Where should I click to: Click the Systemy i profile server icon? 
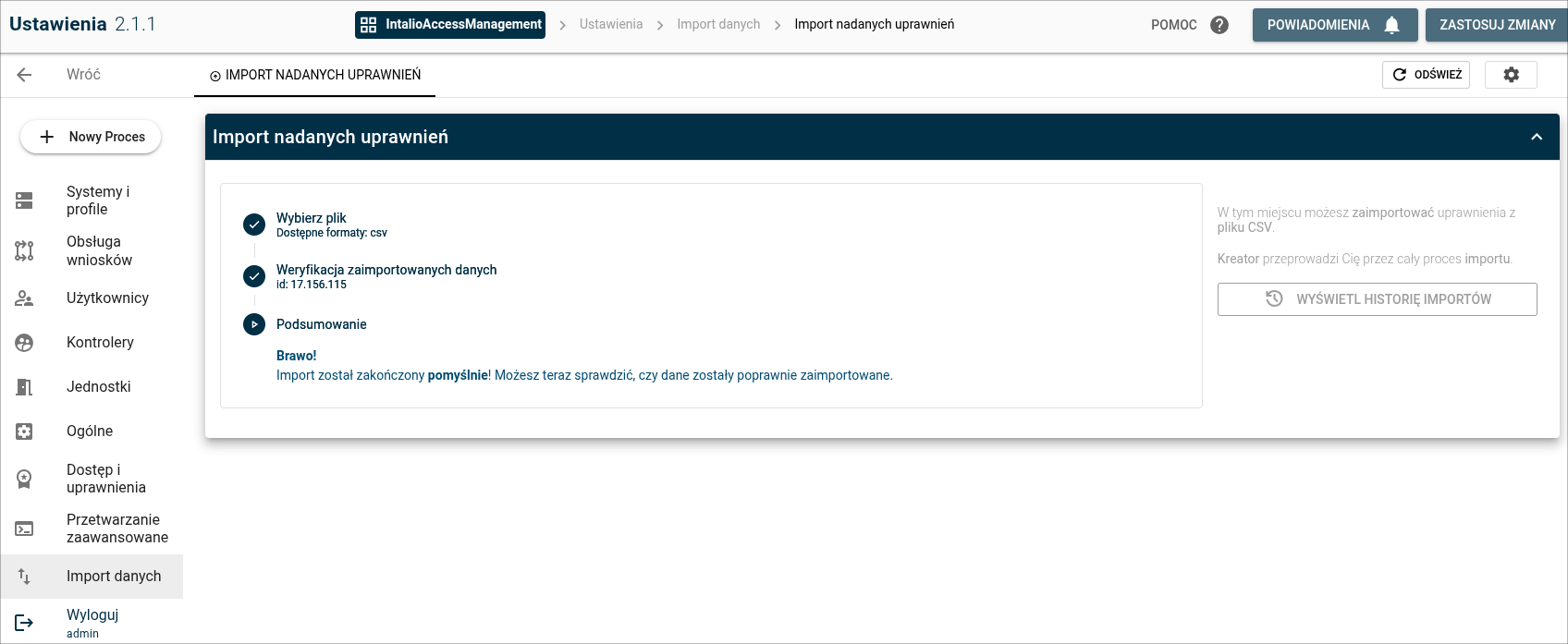[24, 200]
